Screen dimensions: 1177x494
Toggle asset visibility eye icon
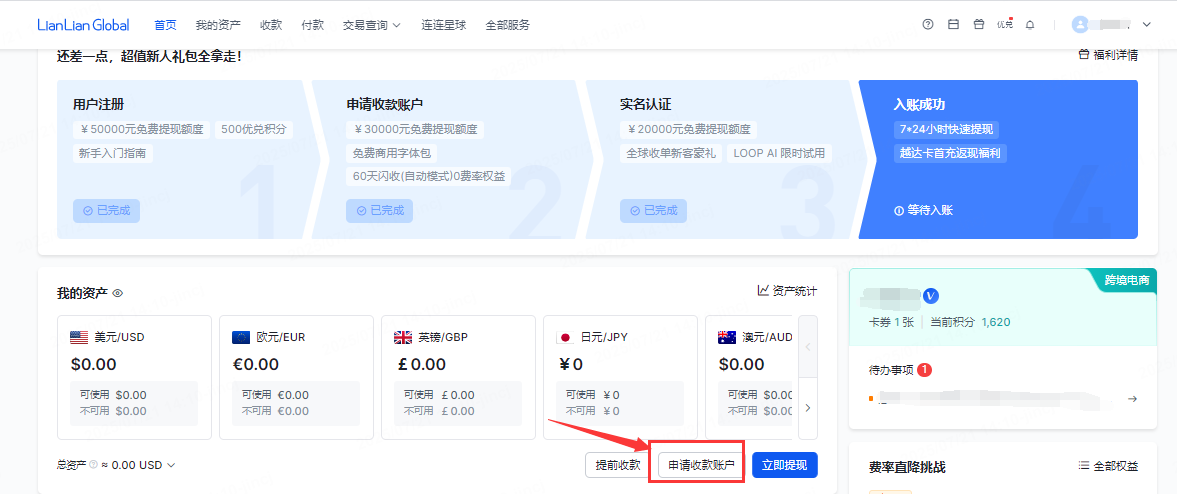[117, 293]
